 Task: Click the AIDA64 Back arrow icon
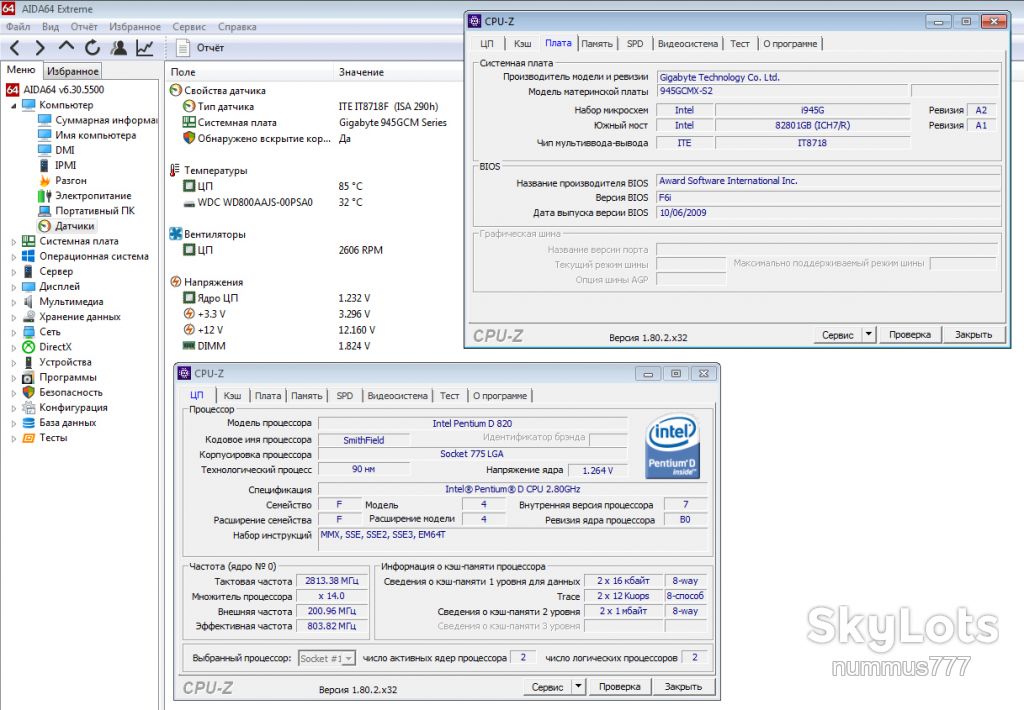point(15,48)
